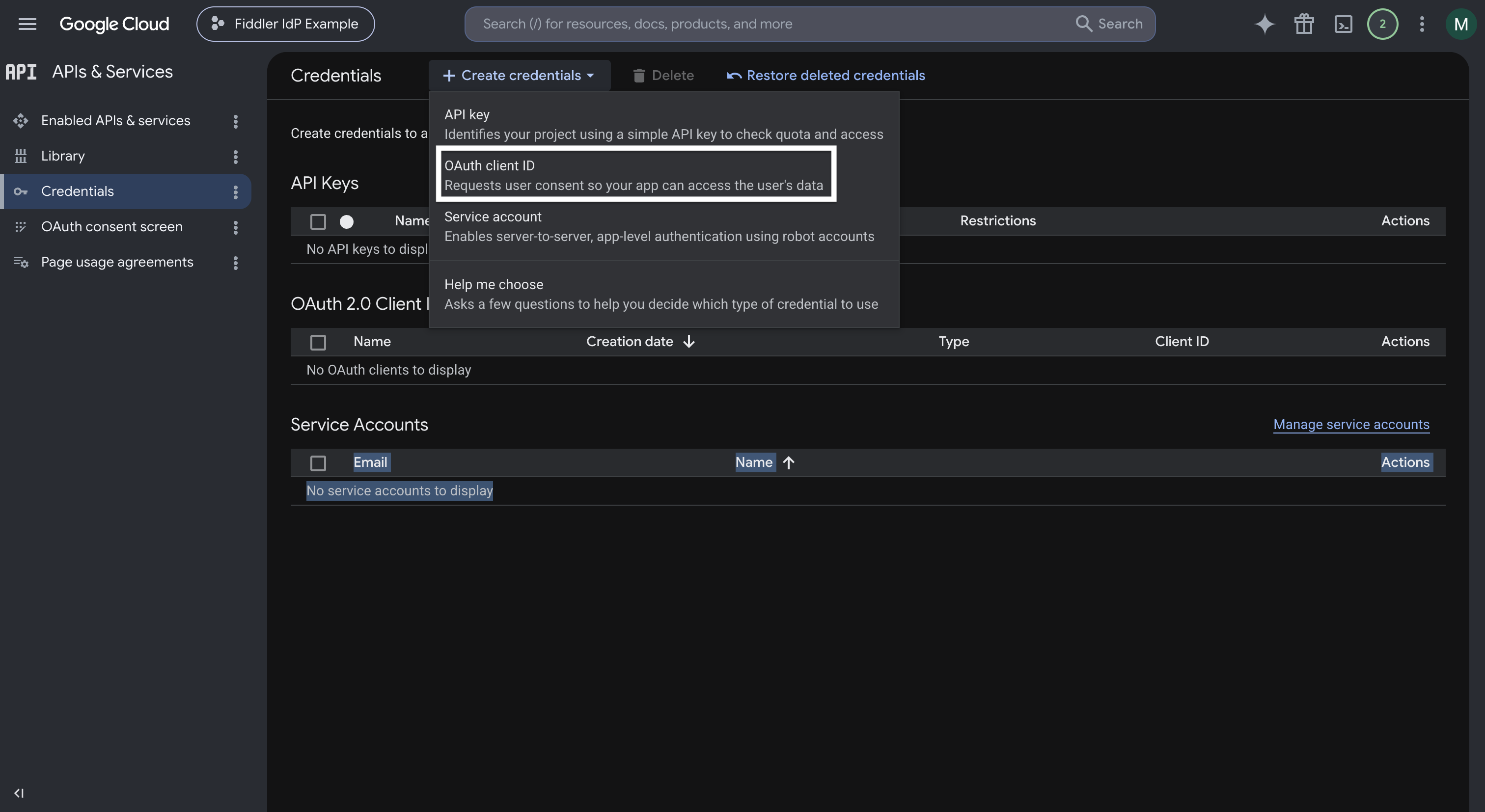Open Manage service accounts link
Screen dimensions: 1485x812
tap(1351, 424)
